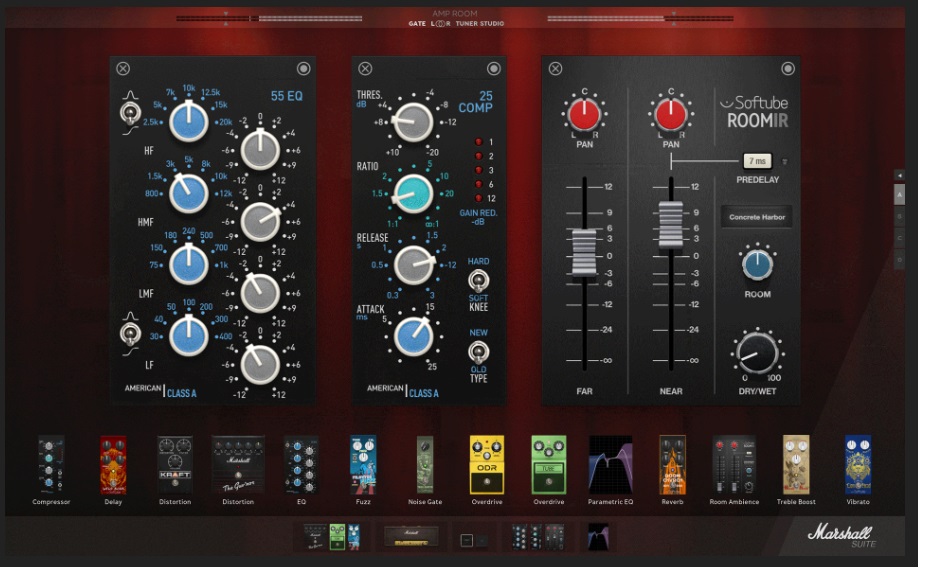Click the HMF frequency knob
Image resolution: width=926 pixels, height=573 pixels.
[188, 193]
